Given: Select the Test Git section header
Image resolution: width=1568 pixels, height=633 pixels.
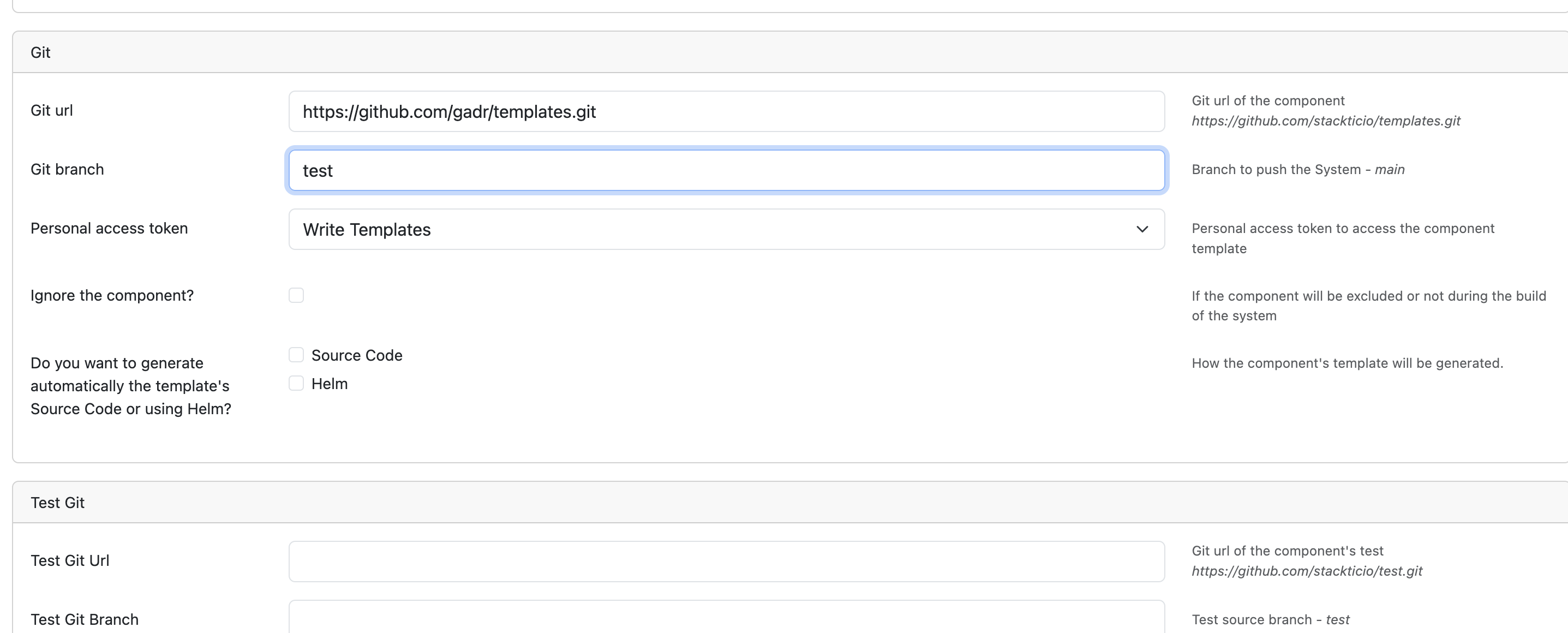Looking at the screenshot, I should (58, 502).
